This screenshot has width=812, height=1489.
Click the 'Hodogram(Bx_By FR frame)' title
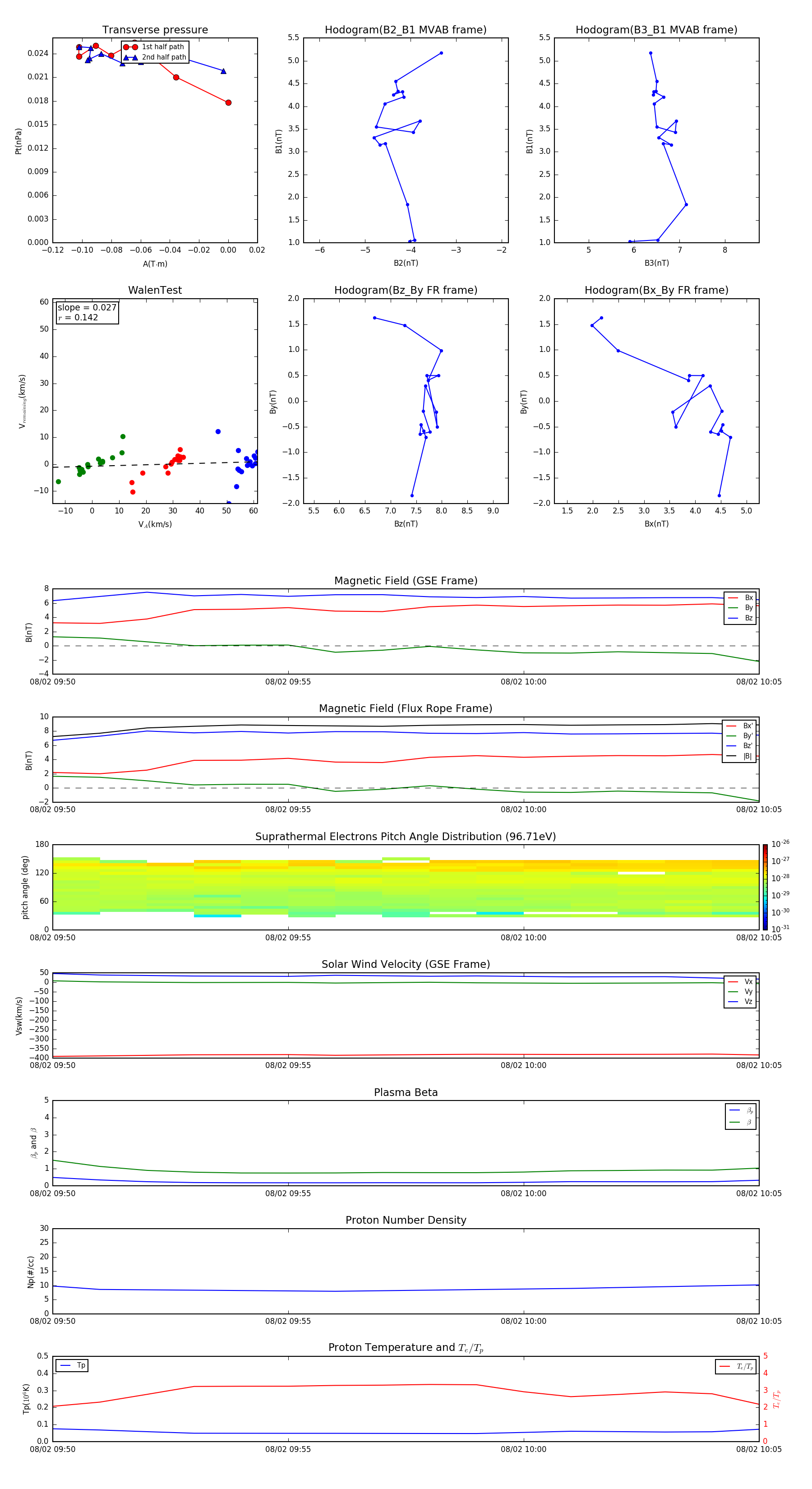[656, 290]
